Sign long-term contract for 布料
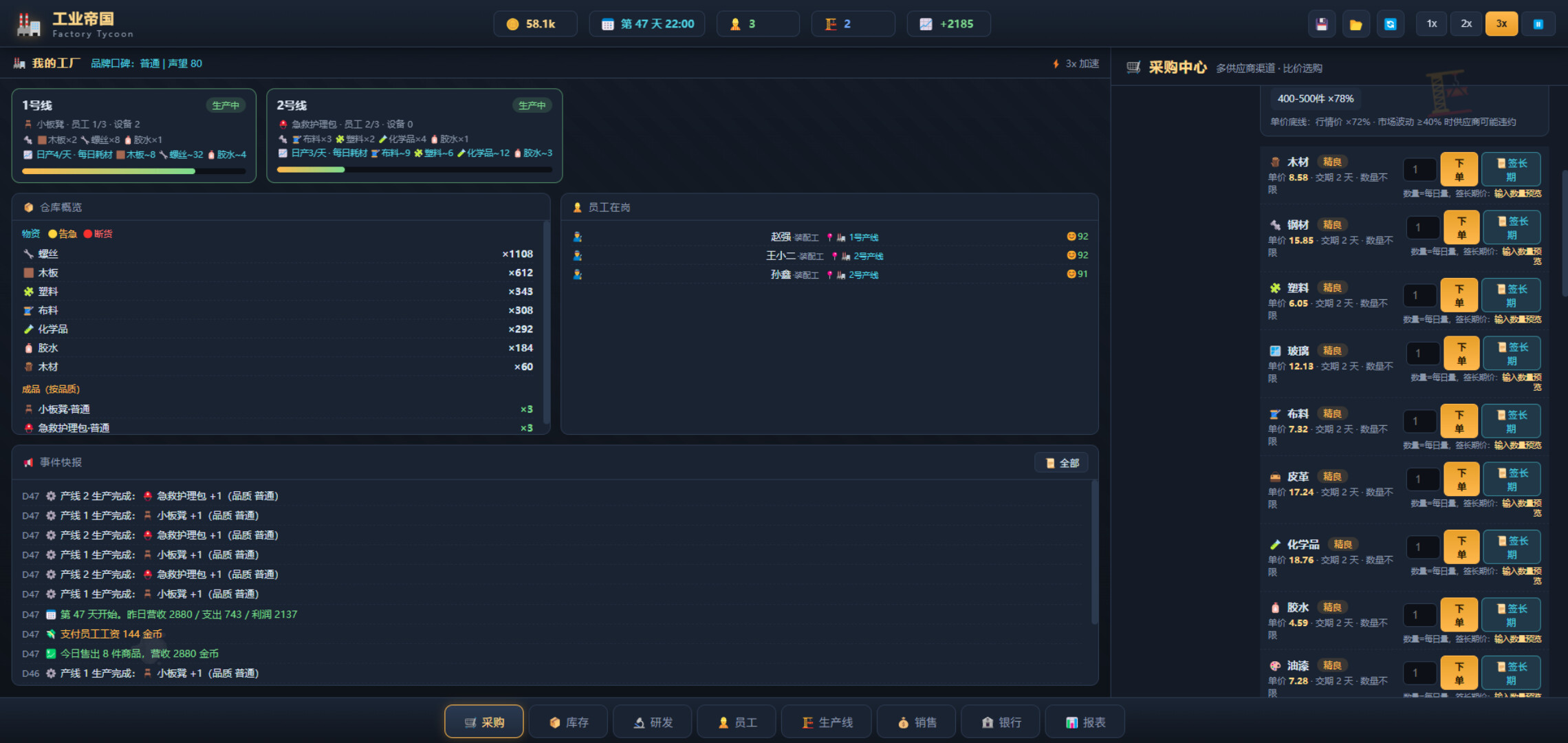Screen dimensions: 1568x743 tap(1511, 421)
